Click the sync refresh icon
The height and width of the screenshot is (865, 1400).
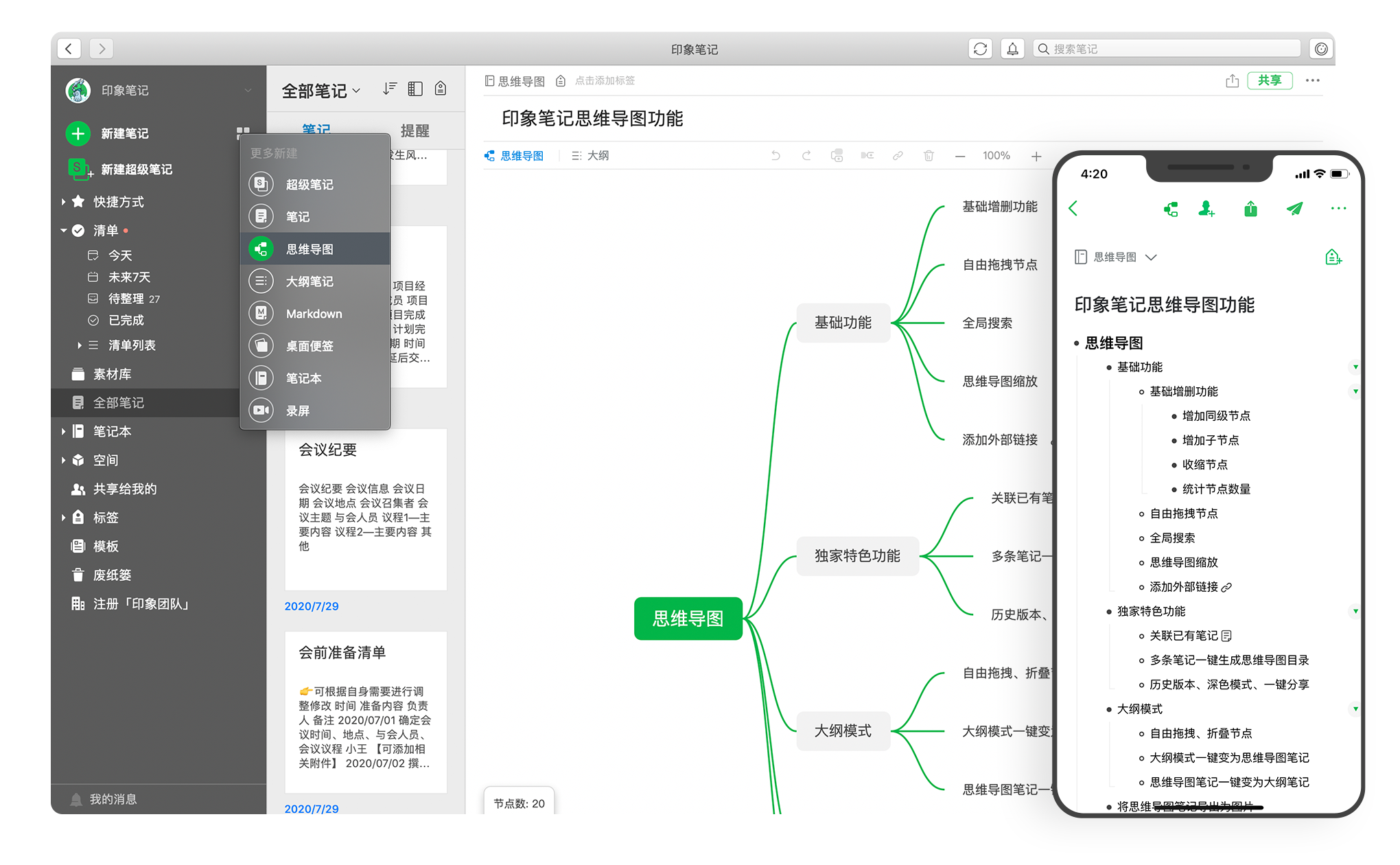980,49
